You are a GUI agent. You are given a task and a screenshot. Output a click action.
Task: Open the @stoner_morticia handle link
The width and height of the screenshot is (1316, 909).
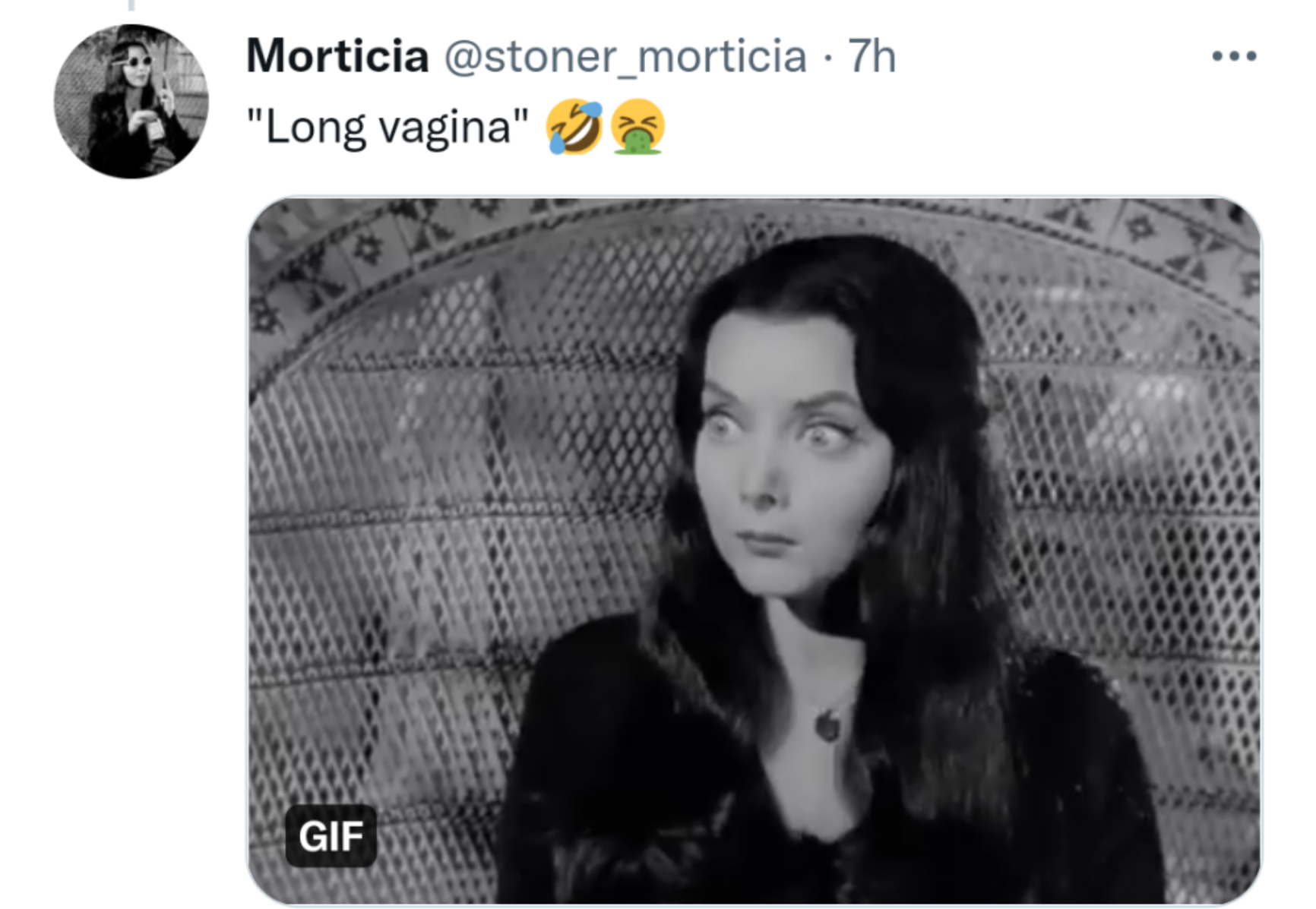pos(625,56)
